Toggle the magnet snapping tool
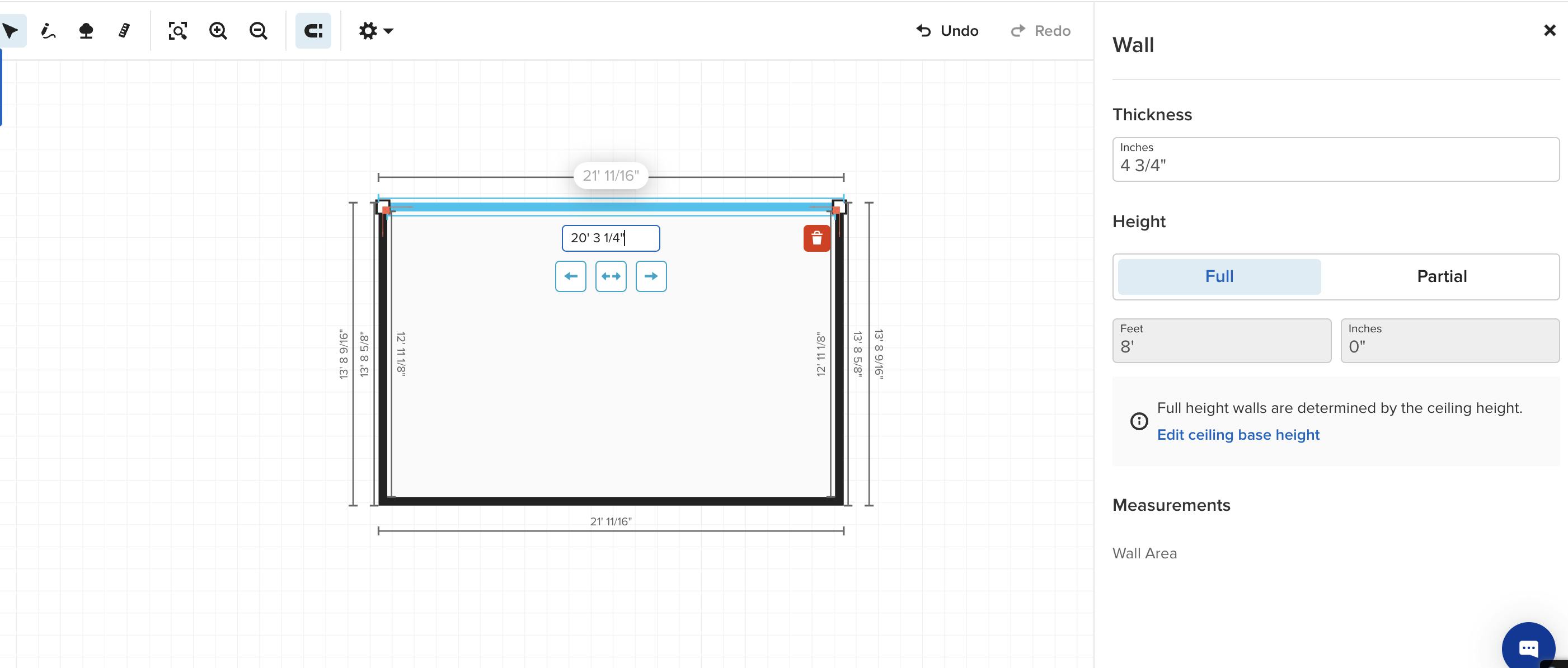 (x=313, y=30)
